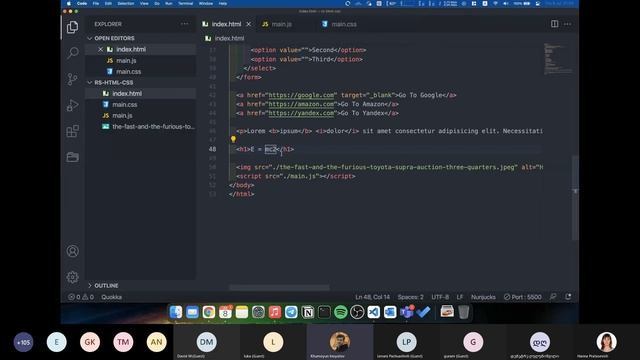This screenshot has height=360, width=640.
Task: Open Notion from the dock
Action: click(308, 312)
